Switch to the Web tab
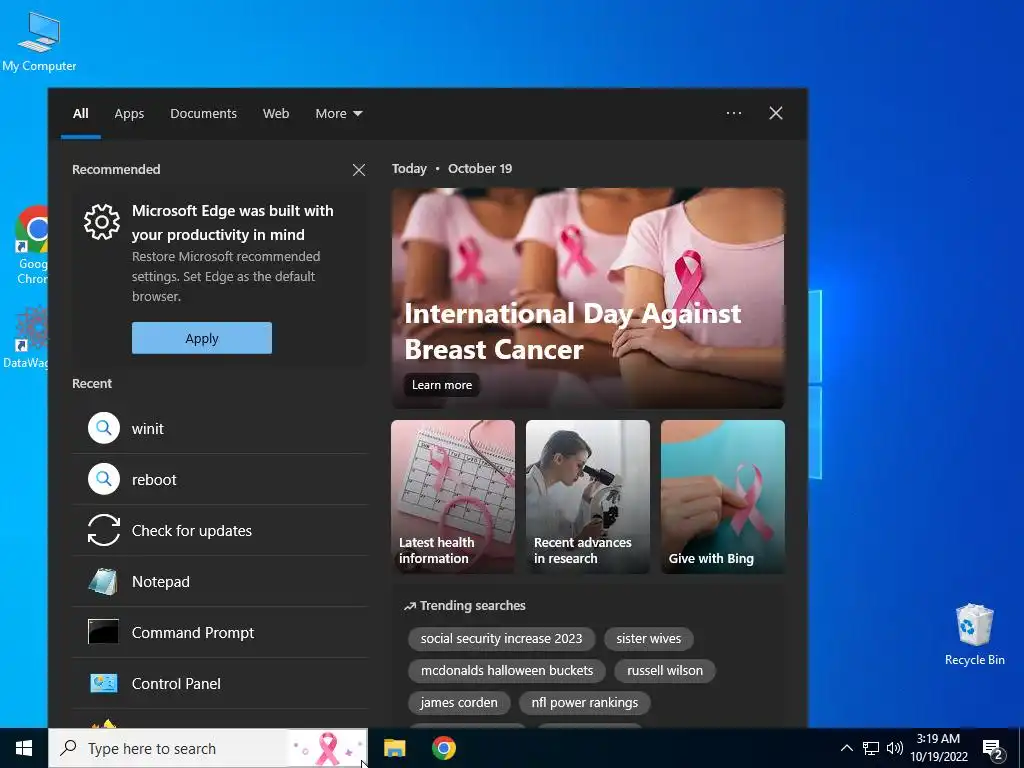The width and height of the screenshot is (1024, 768). pos(276,113)
